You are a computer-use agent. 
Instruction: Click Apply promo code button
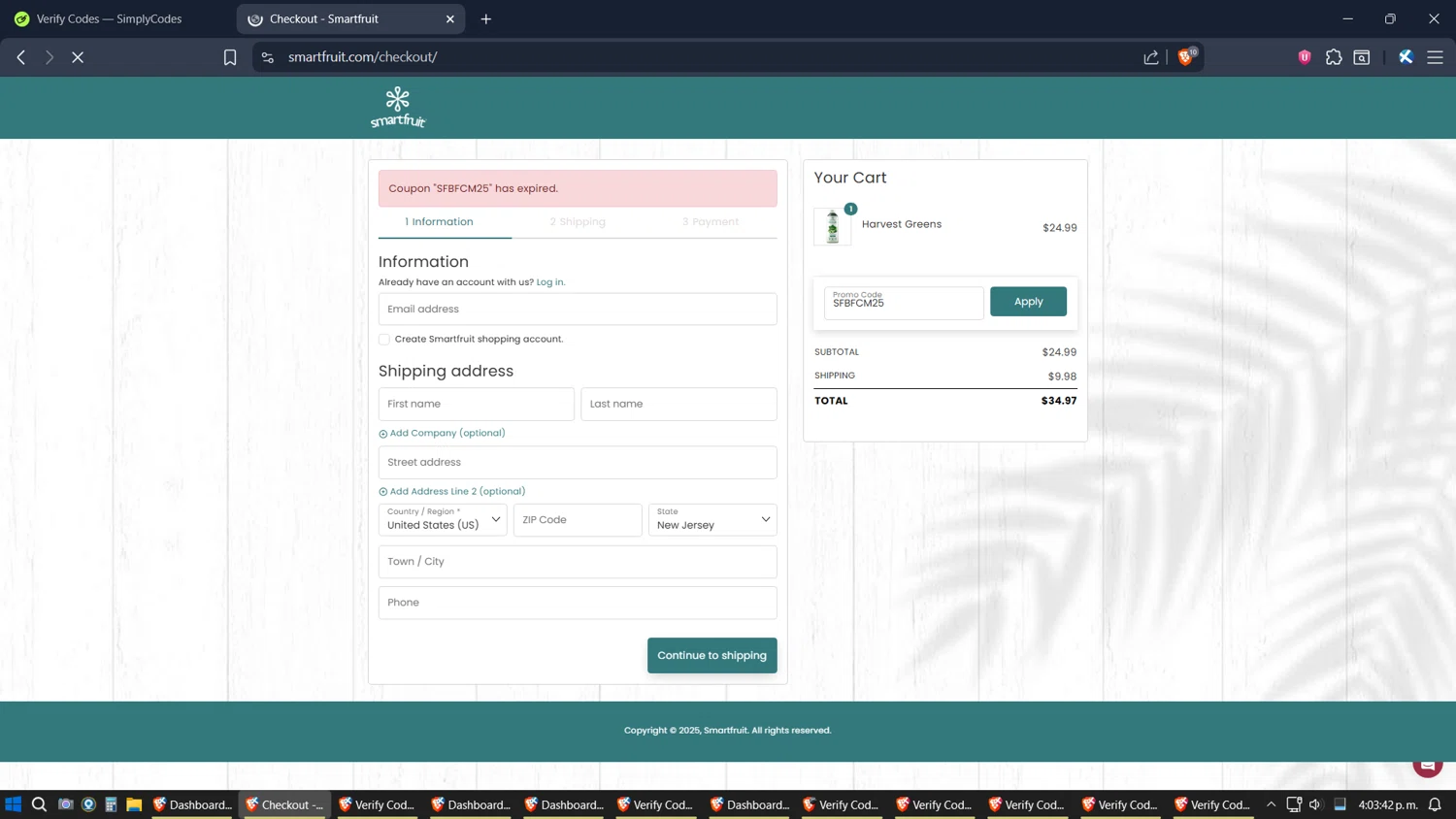tap(1028, 302)
